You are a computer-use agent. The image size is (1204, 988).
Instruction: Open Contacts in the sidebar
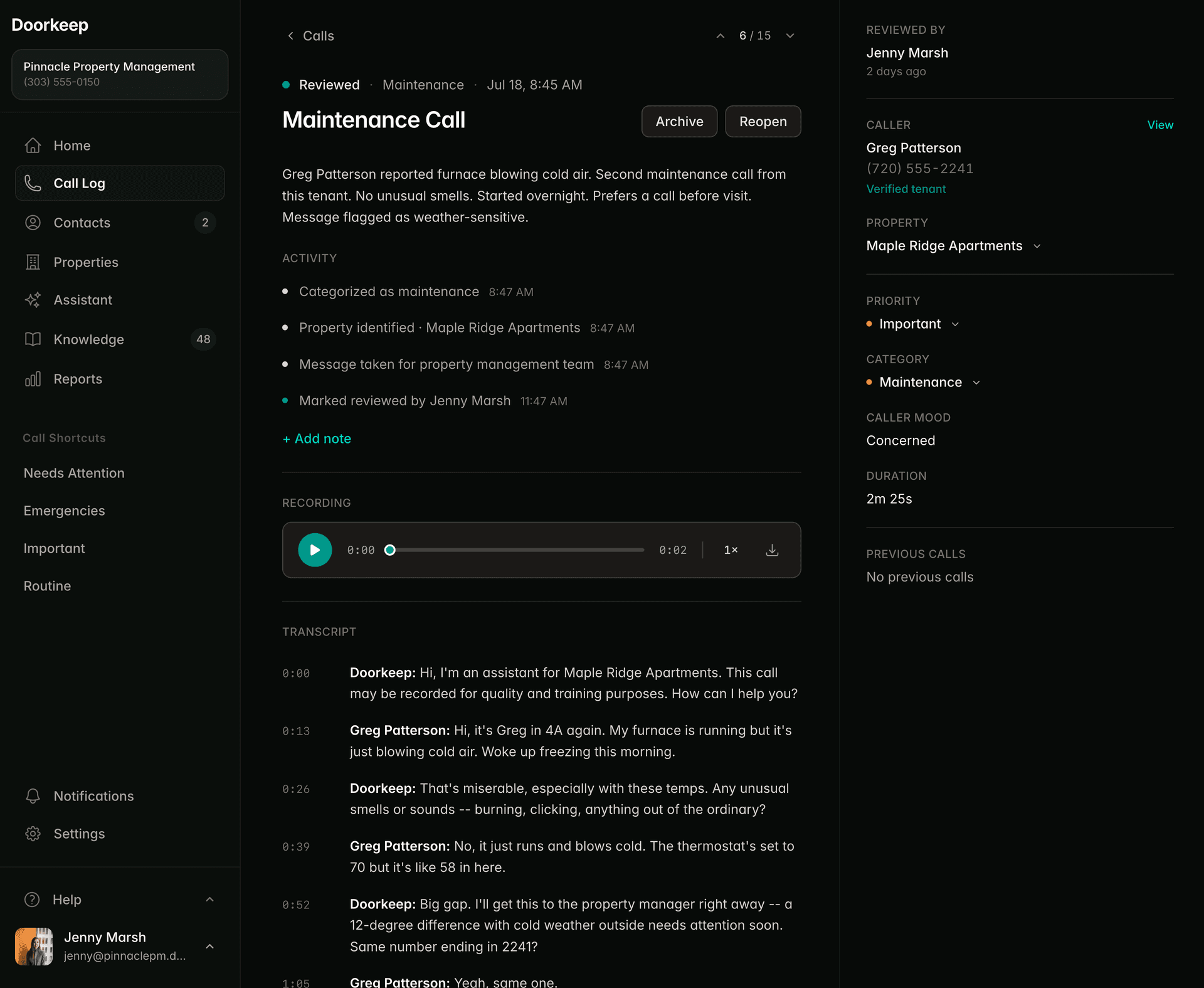(120, 223)
